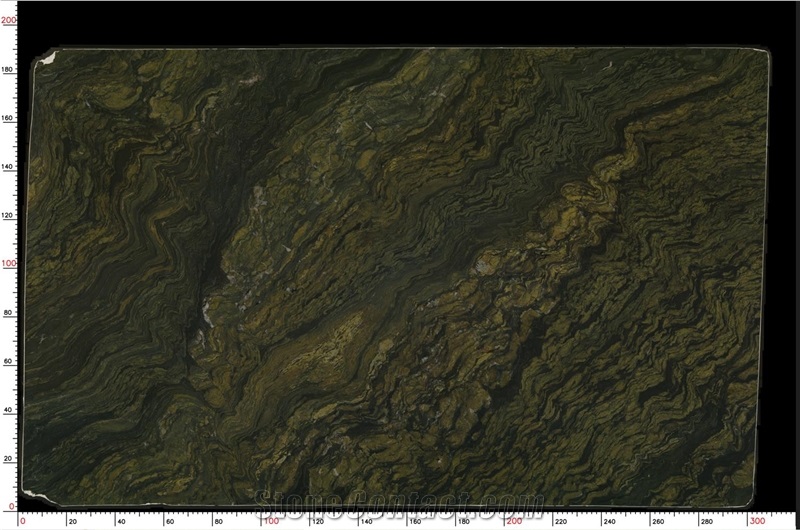Image resolution: width=800 pixels, height=530 pixels.
Task: Click the 20 label on vertical ruler
Action: [x=8, y=458]
